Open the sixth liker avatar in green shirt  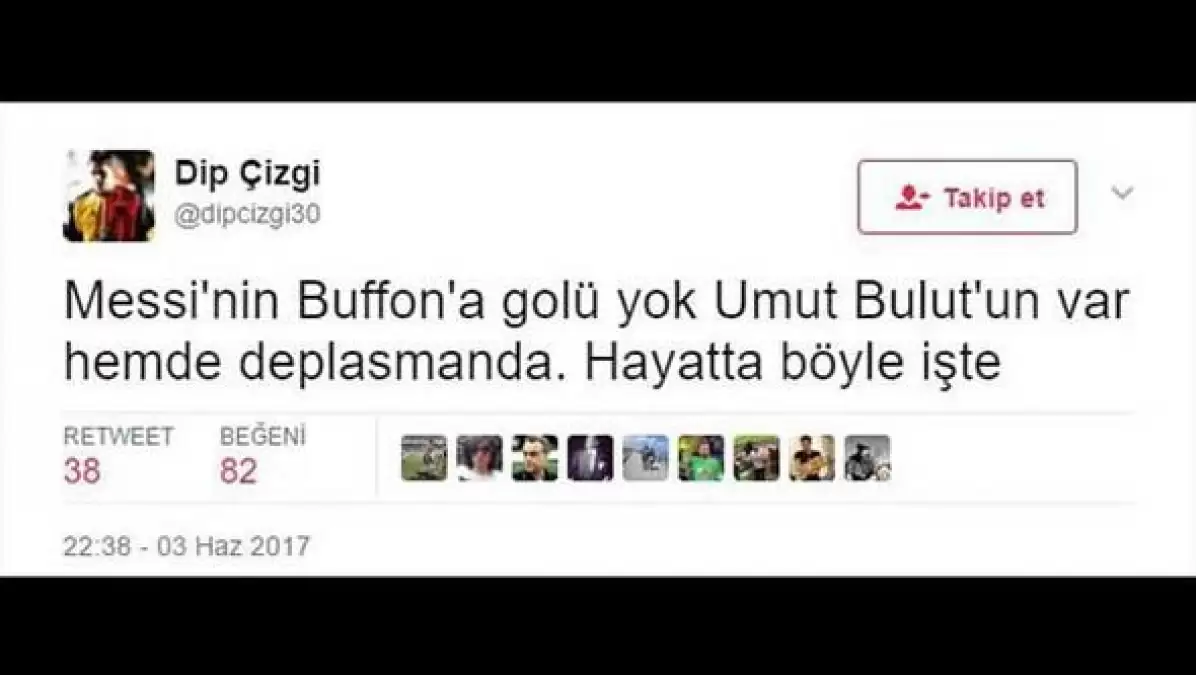pyautogui.click(x=701, y=458)
